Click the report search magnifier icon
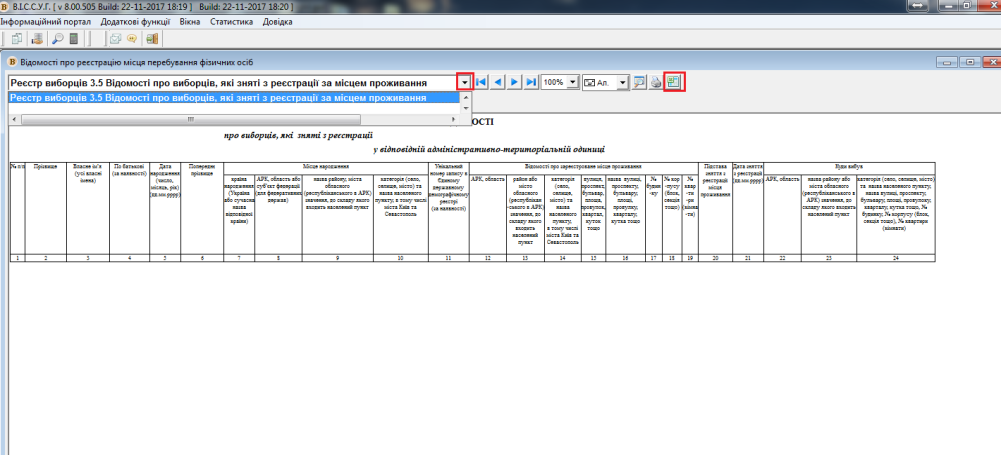Screen dimensions: 1001x455 coord(640,82)
